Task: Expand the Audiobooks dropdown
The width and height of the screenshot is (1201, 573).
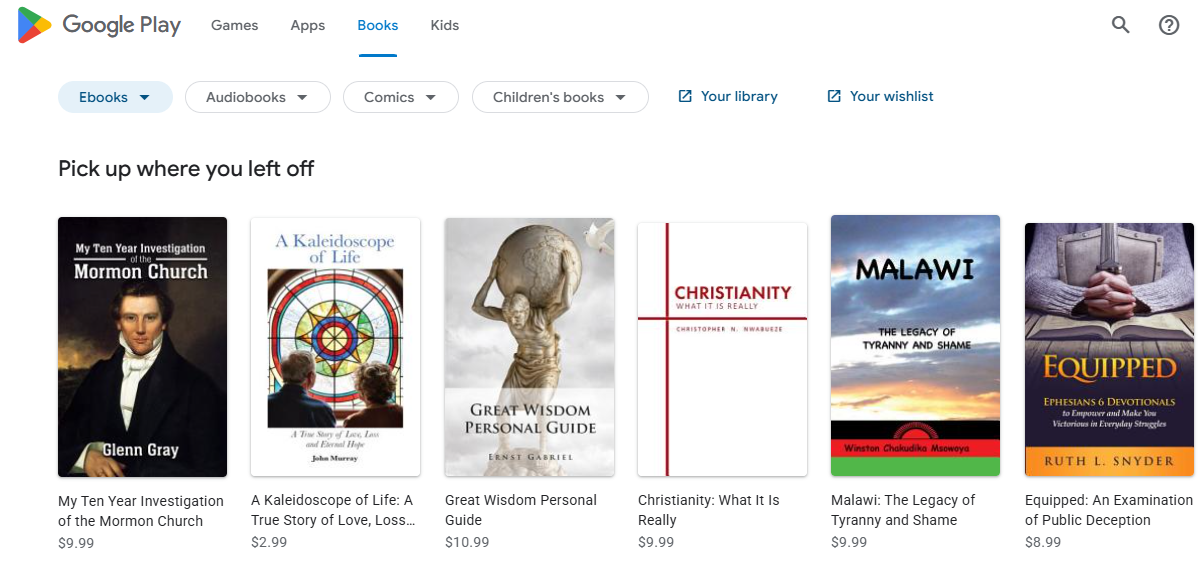Action: (x=259, y=97)
